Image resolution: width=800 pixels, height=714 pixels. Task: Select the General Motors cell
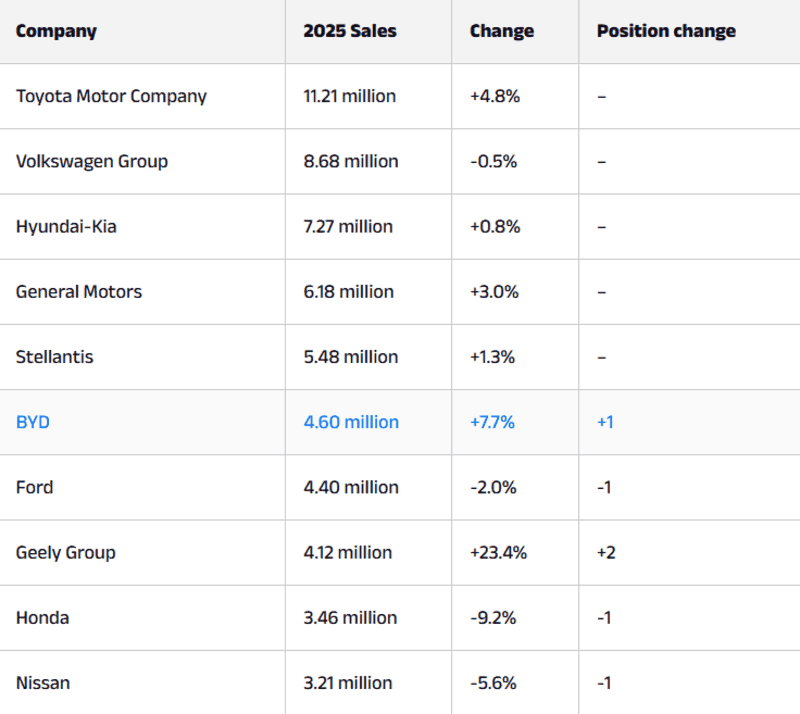79,292
